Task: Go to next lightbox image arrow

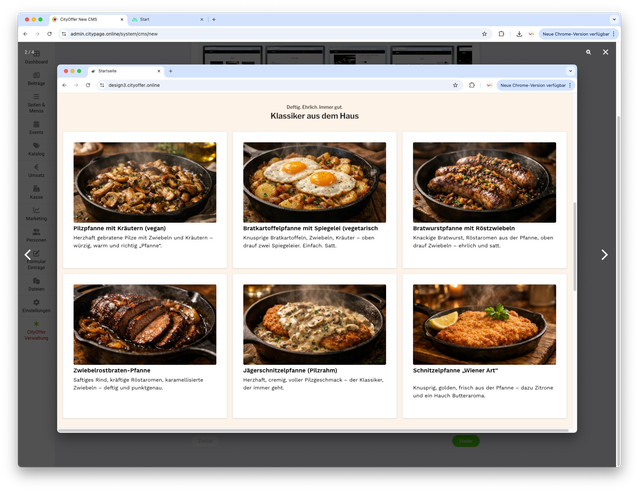Action: click(604, 255)
